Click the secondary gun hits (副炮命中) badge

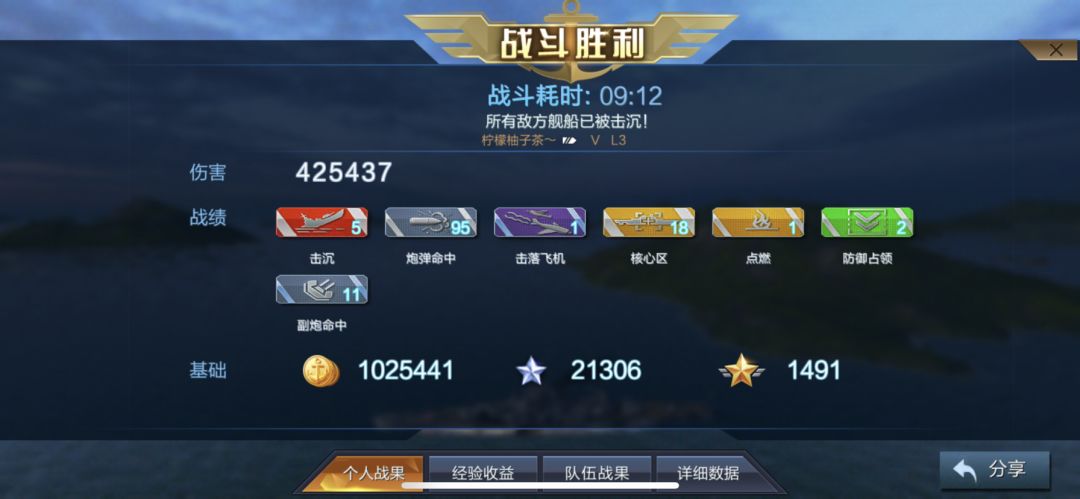point(322,289)
